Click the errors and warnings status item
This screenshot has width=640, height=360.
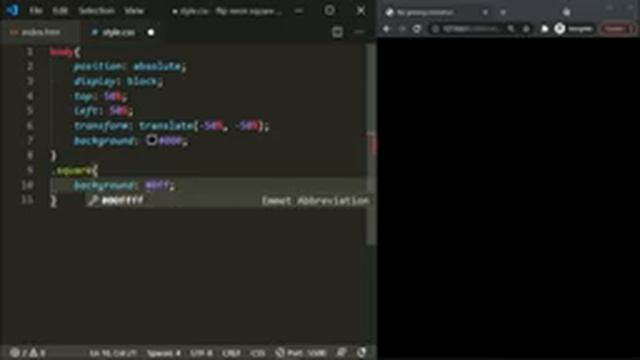pyautogui.click(x=27, y=353)
